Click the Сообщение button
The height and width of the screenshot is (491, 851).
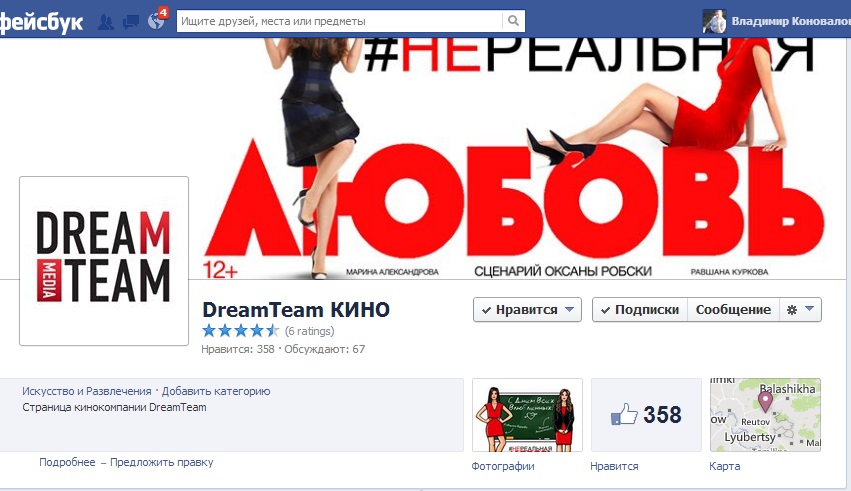(x=733, y=310)
